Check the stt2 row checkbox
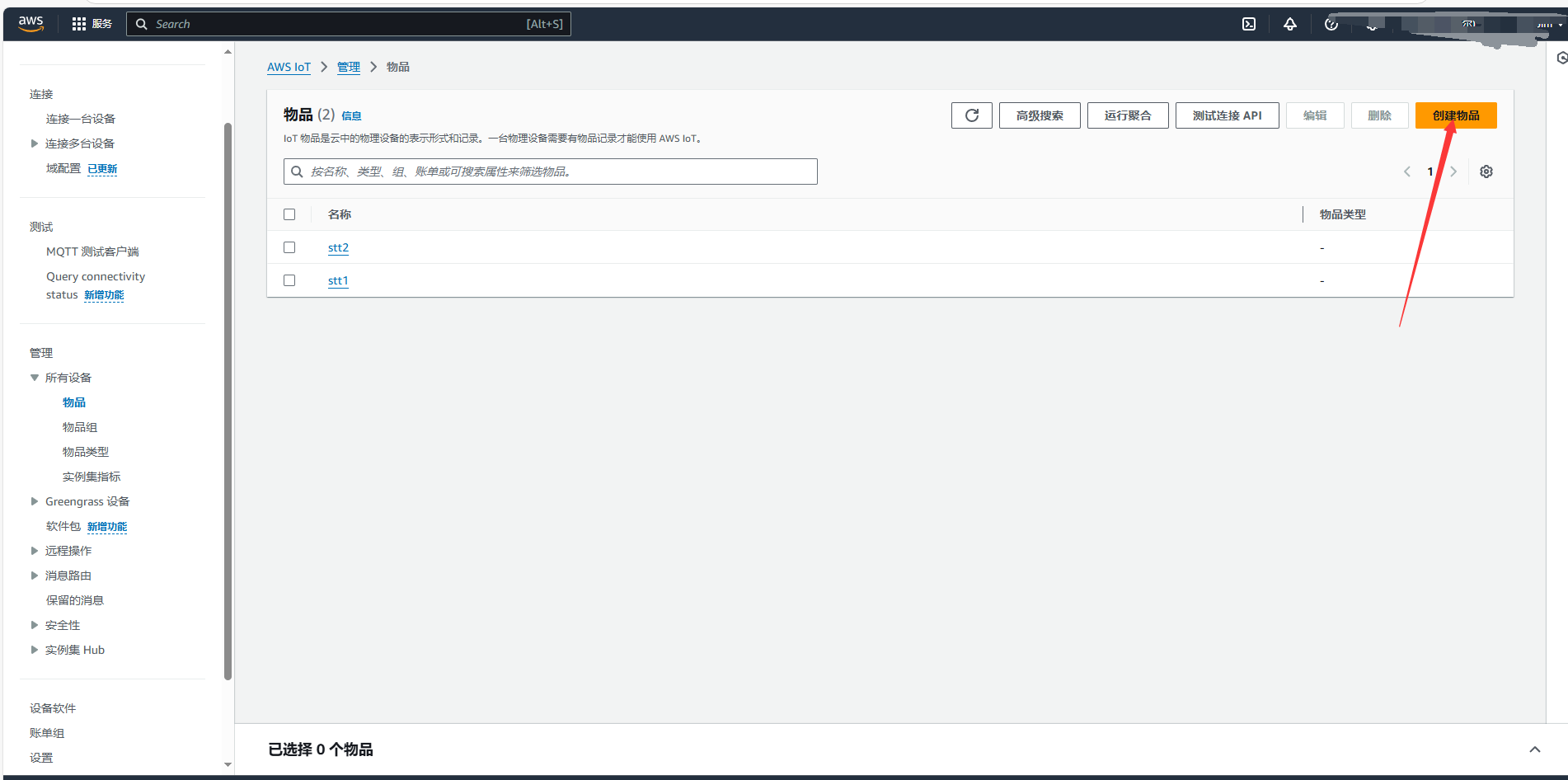The image size is (1568, 780). 289,247
